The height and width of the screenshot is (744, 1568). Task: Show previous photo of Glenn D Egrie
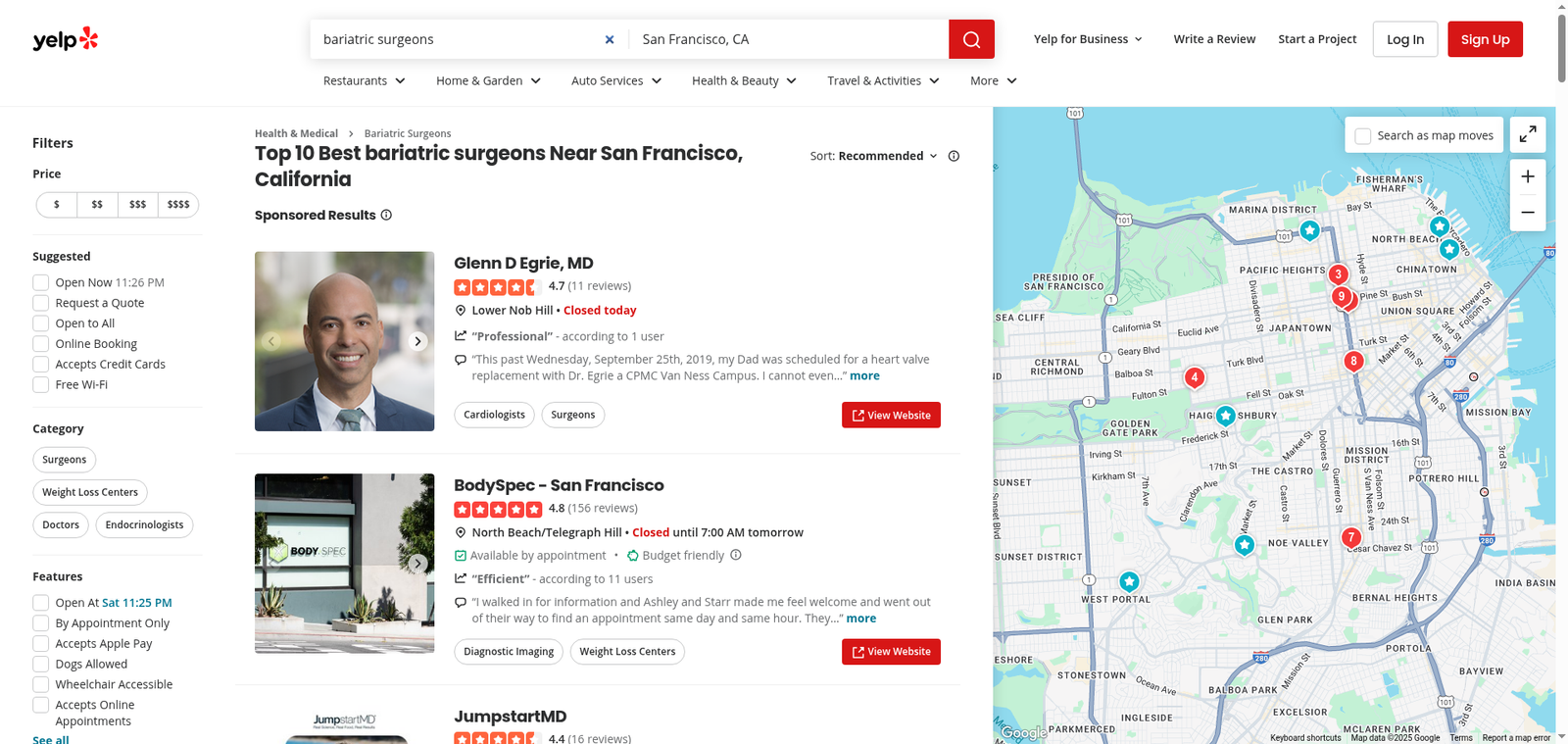pos(271,341)
